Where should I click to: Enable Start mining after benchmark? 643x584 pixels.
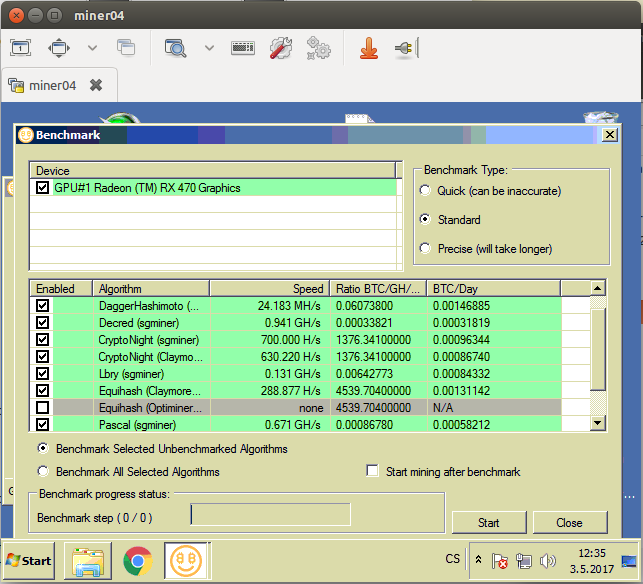coord(372,471)
